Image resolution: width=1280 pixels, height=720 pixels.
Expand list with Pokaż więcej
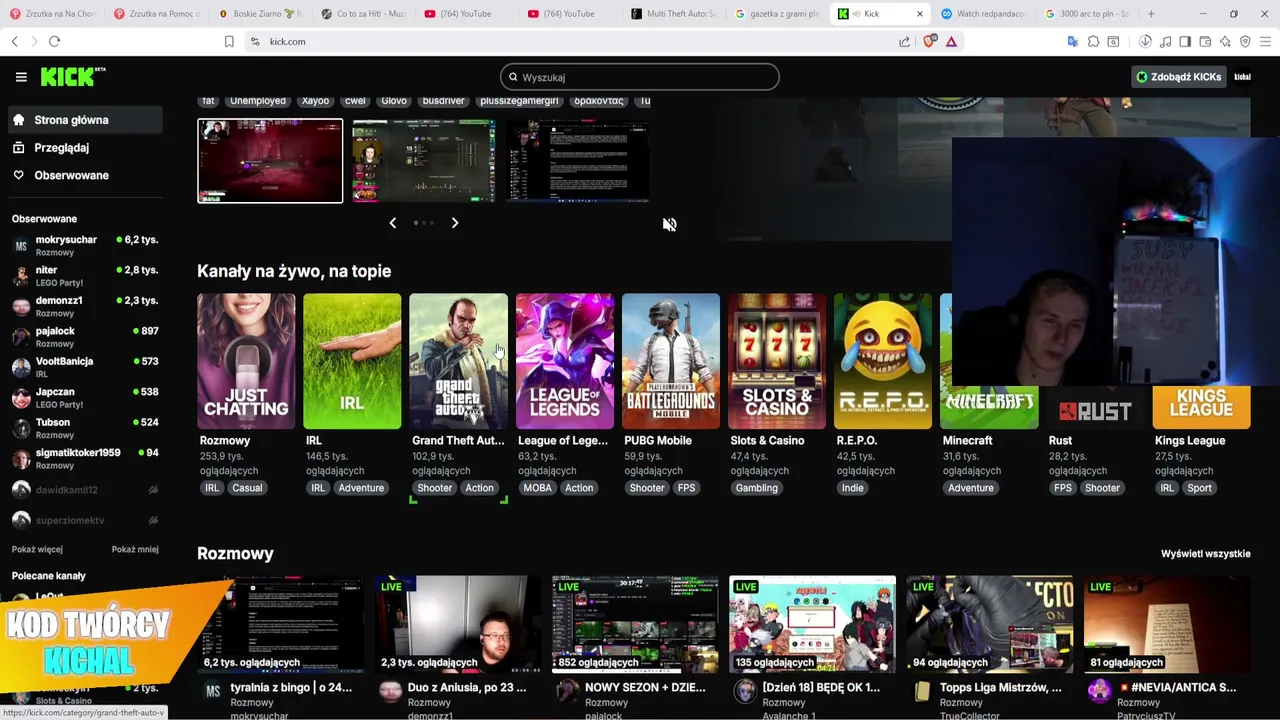point(37,549)
